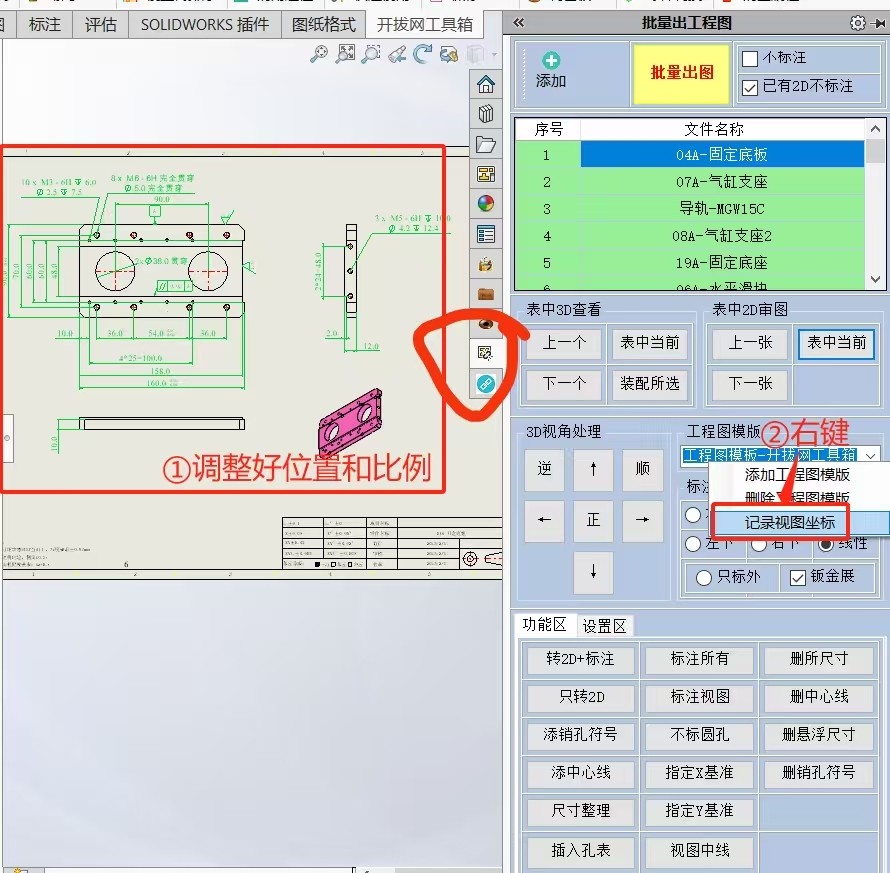The image size is (890, 873).
Task: Open the Custom Properties list icon
Action: click(x=486, y=234)
